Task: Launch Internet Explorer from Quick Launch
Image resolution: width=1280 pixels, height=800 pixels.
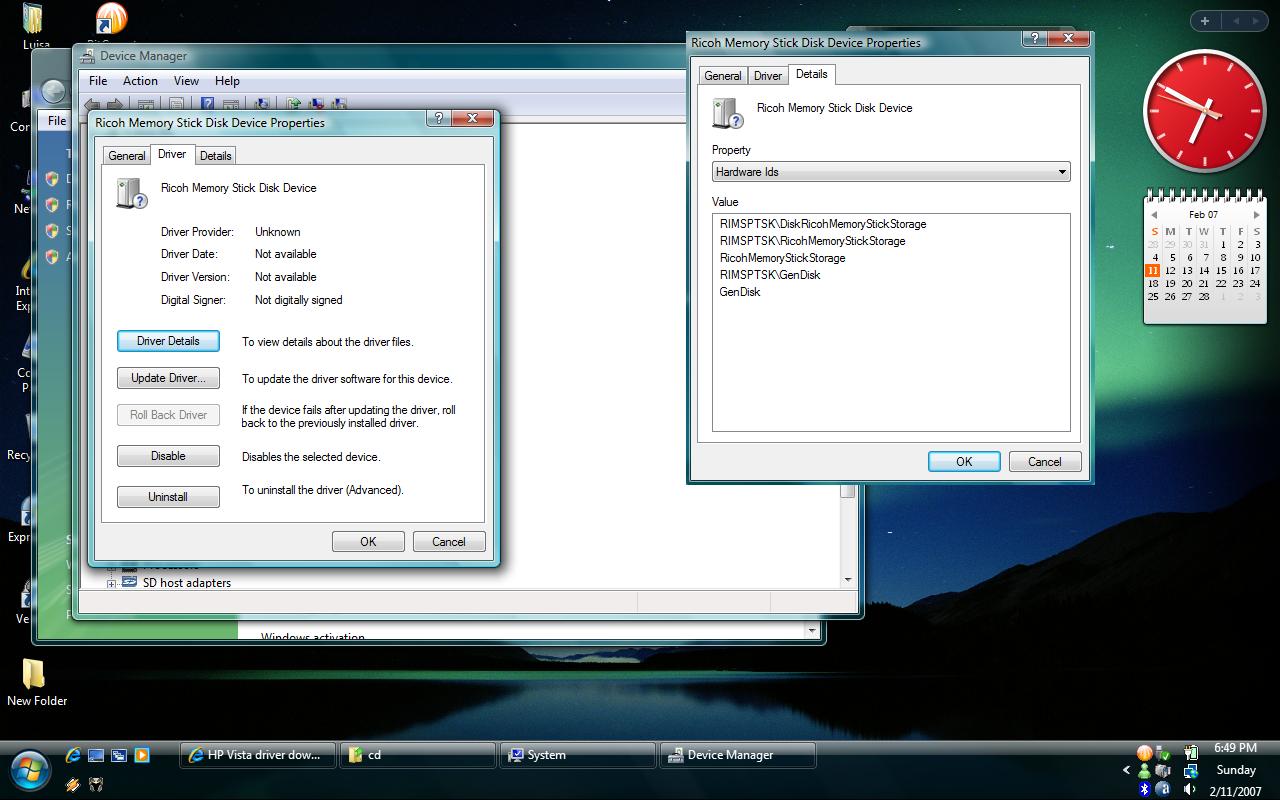Action: 73,755
